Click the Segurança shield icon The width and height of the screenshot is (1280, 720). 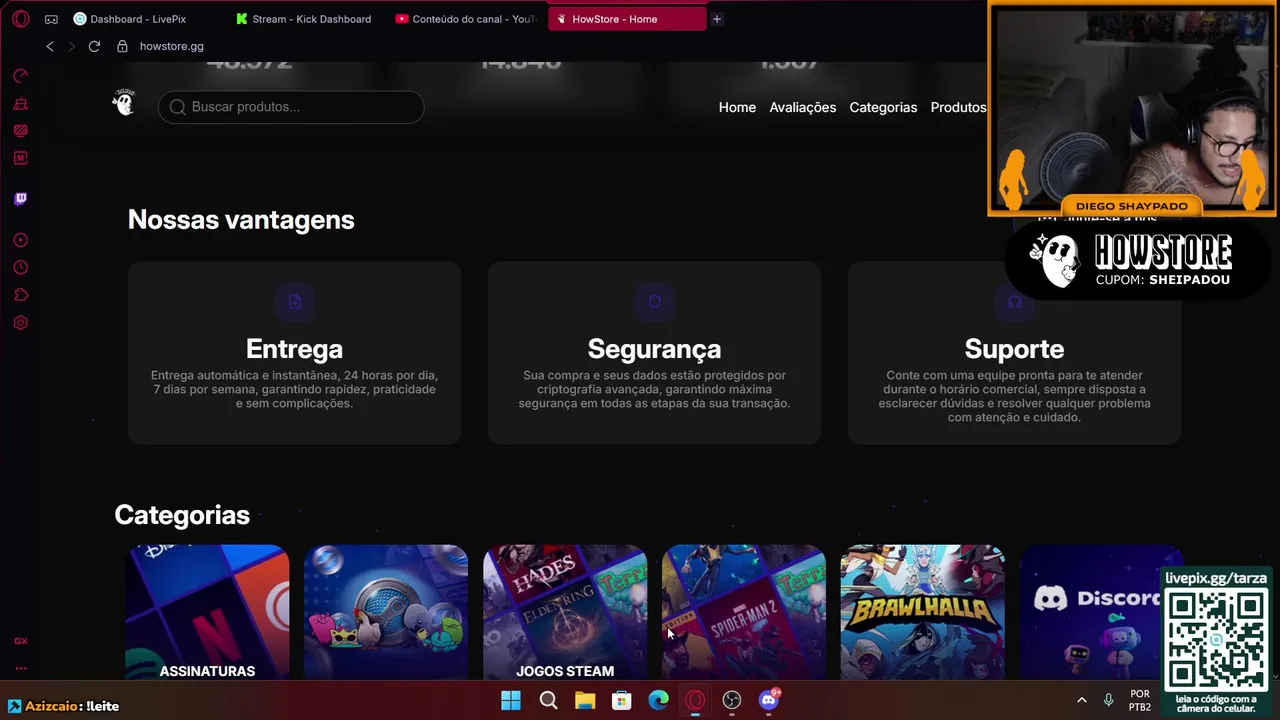(x=655, y=302)
